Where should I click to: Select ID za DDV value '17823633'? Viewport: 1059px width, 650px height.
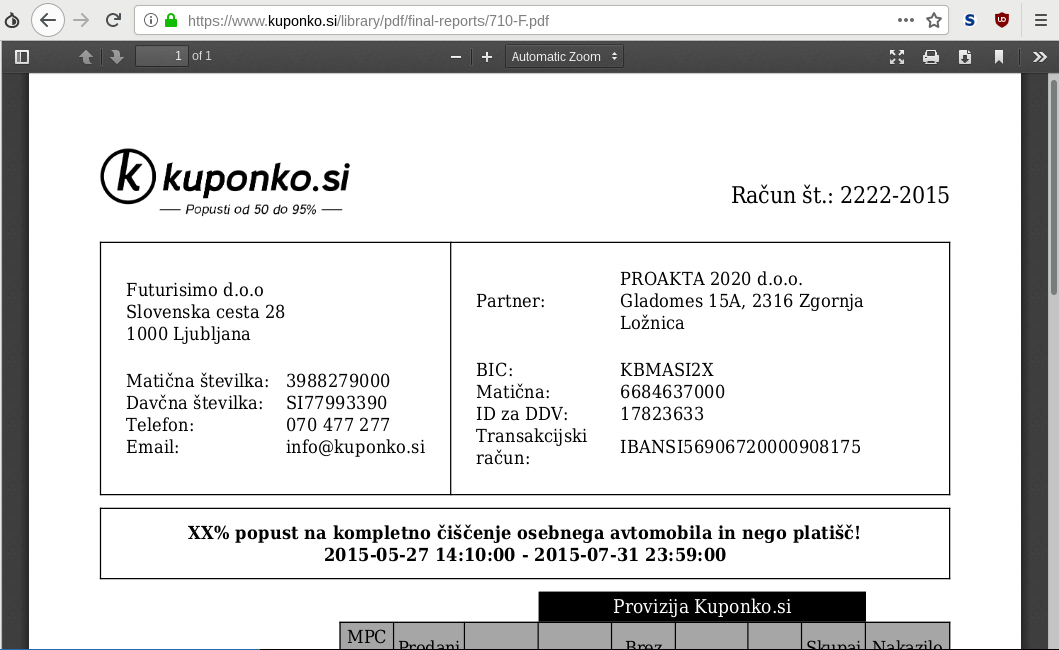point(662,414)
